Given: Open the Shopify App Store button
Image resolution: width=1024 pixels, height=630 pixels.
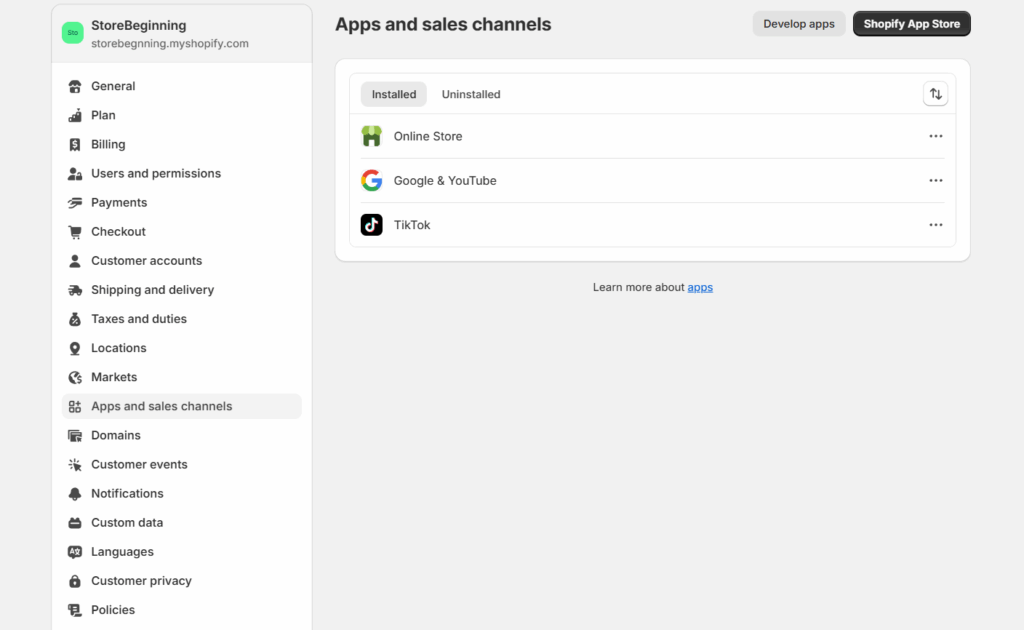Looking at the screenshot, I should pos(911,24).
